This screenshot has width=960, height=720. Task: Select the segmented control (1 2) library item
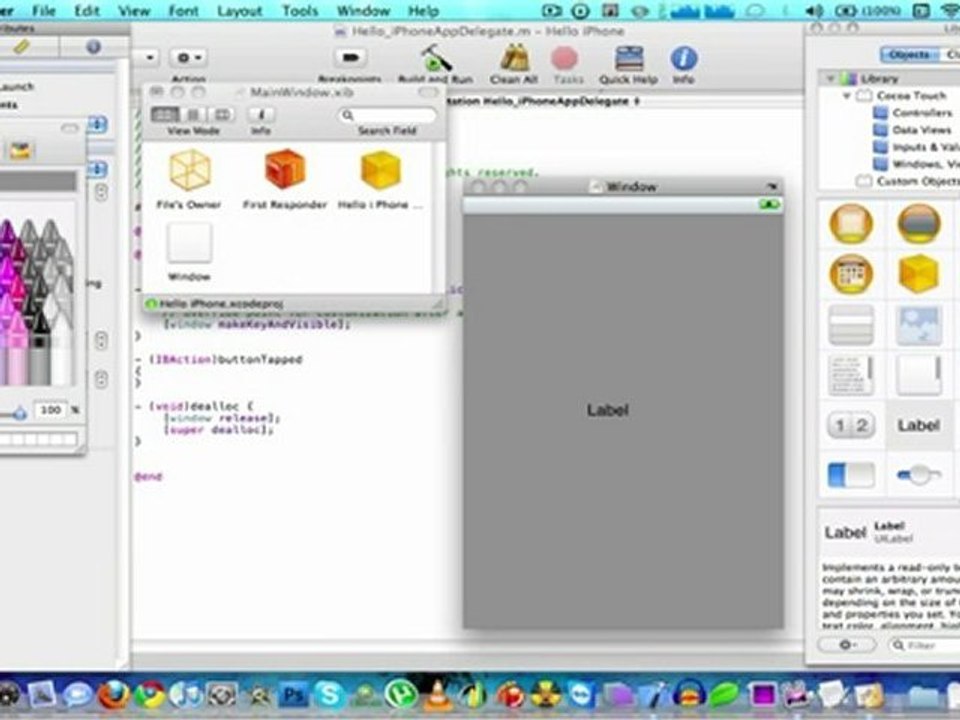point(851,425)
